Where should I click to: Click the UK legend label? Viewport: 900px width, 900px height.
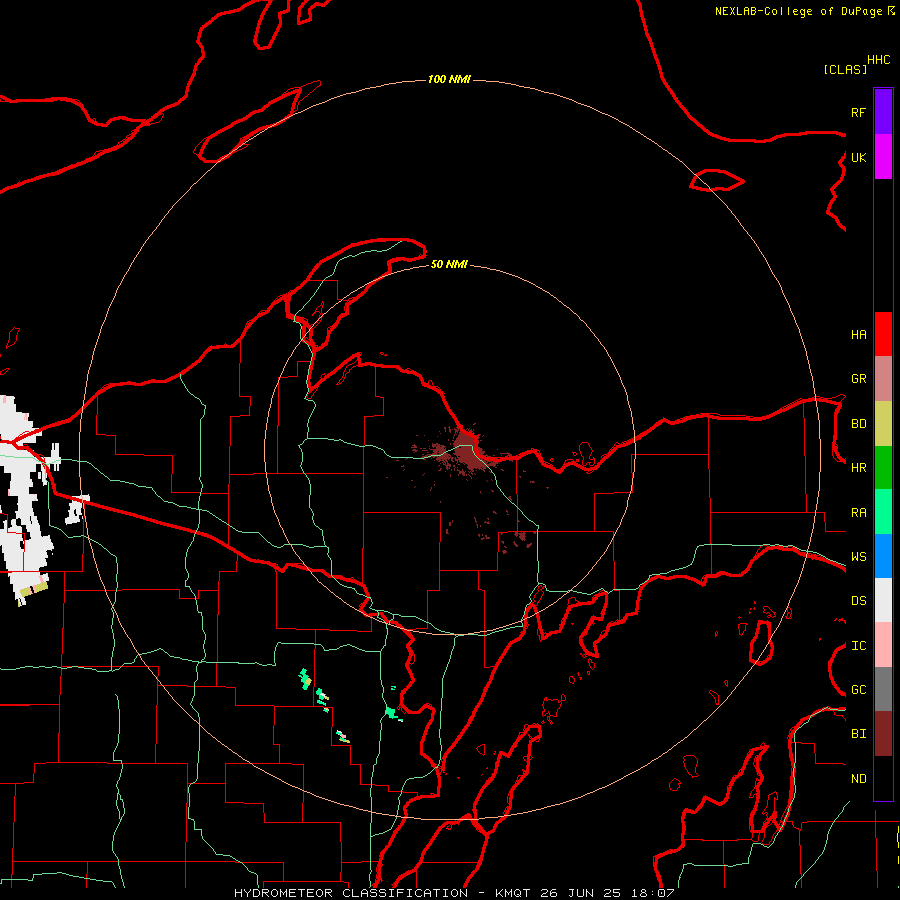pos(858,158)
